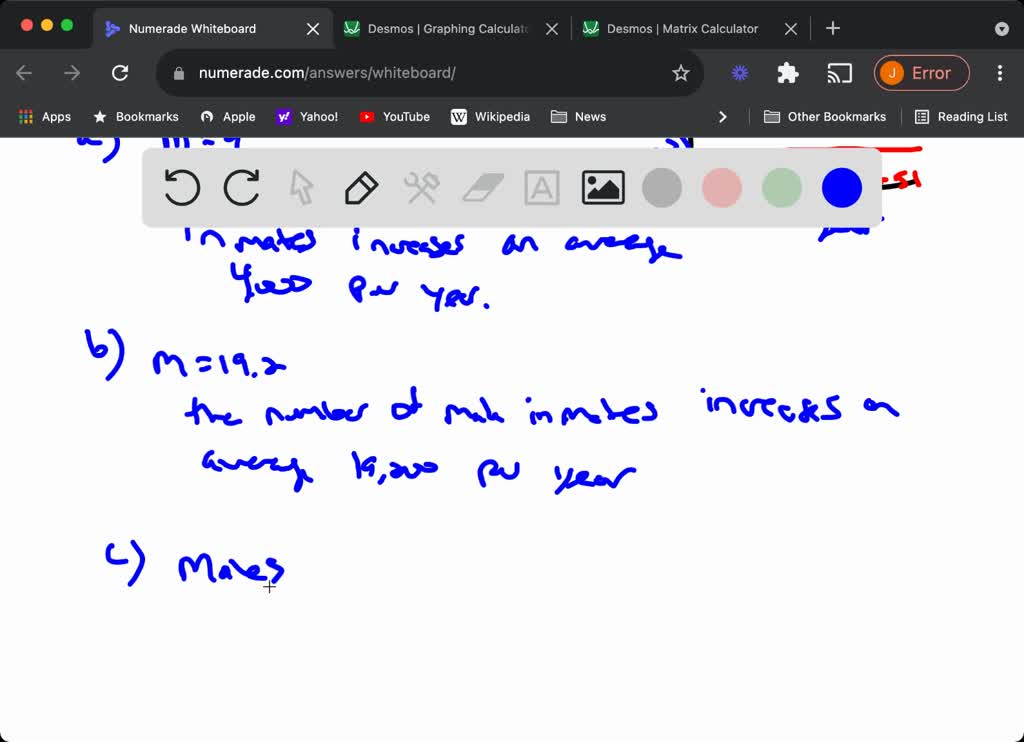The width and height of the screenshot is (1024, 742).
Task: Insert an image with picture icon
Action: coord(603,188)
